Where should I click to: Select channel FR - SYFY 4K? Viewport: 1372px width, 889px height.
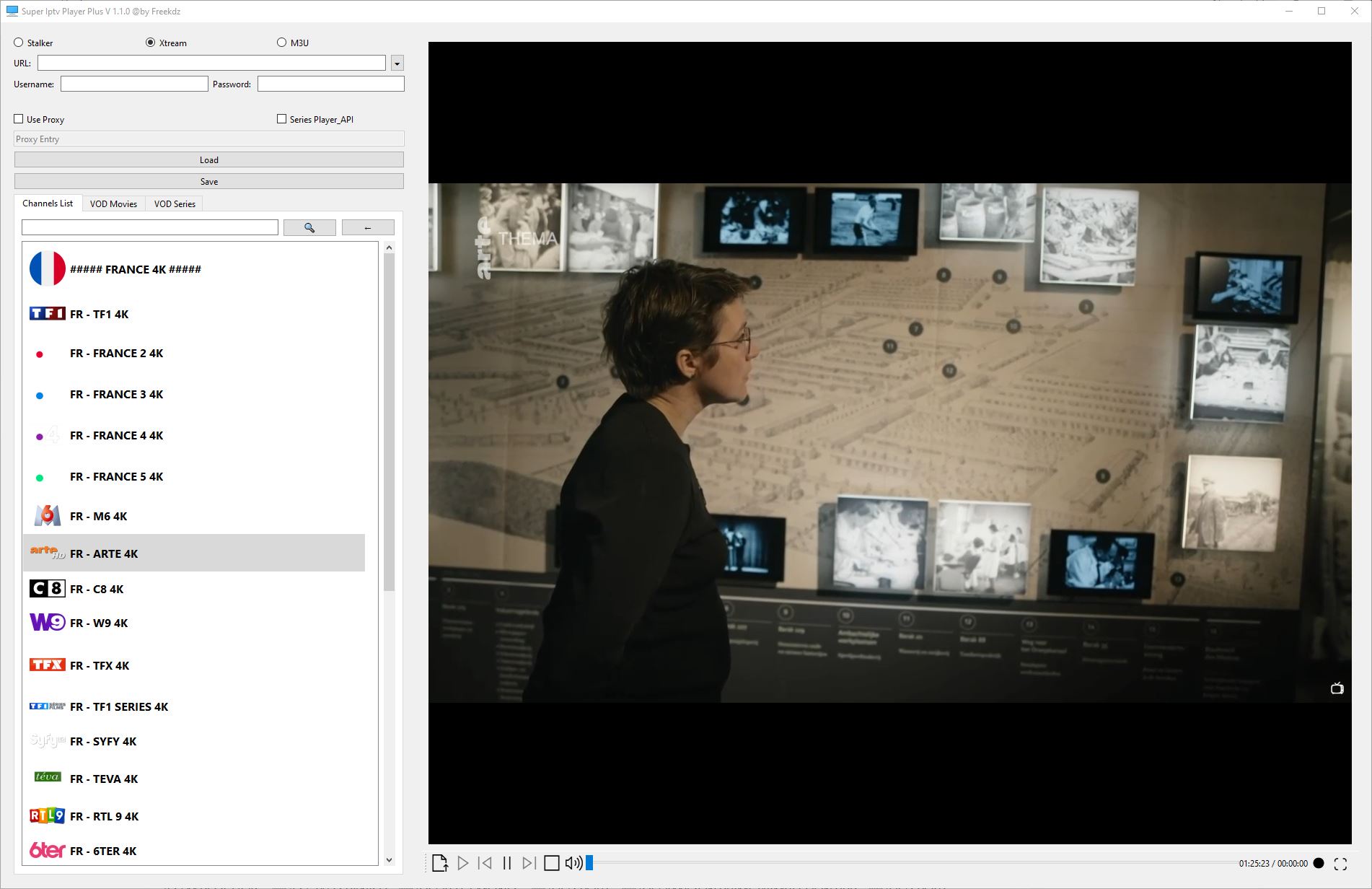tap(194, 741)
